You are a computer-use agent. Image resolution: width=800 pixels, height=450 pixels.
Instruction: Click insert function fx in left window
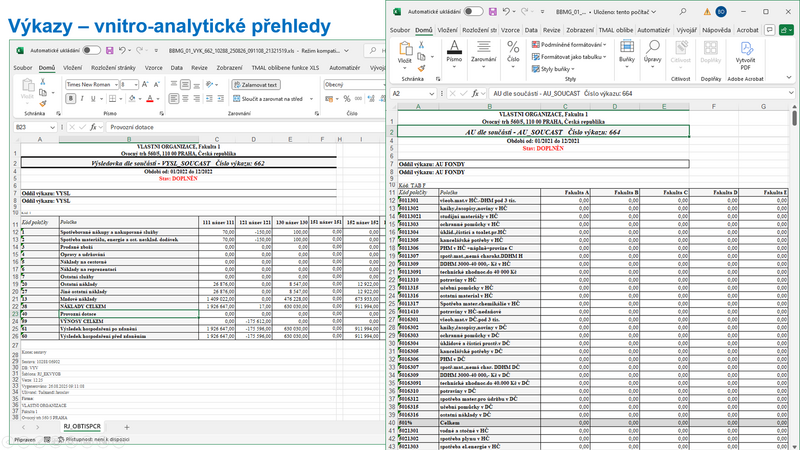93,127
